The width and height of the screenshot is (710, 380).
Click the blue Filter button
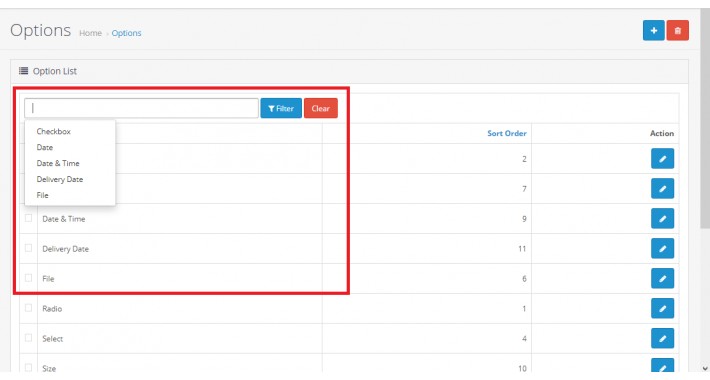[281, 108]
